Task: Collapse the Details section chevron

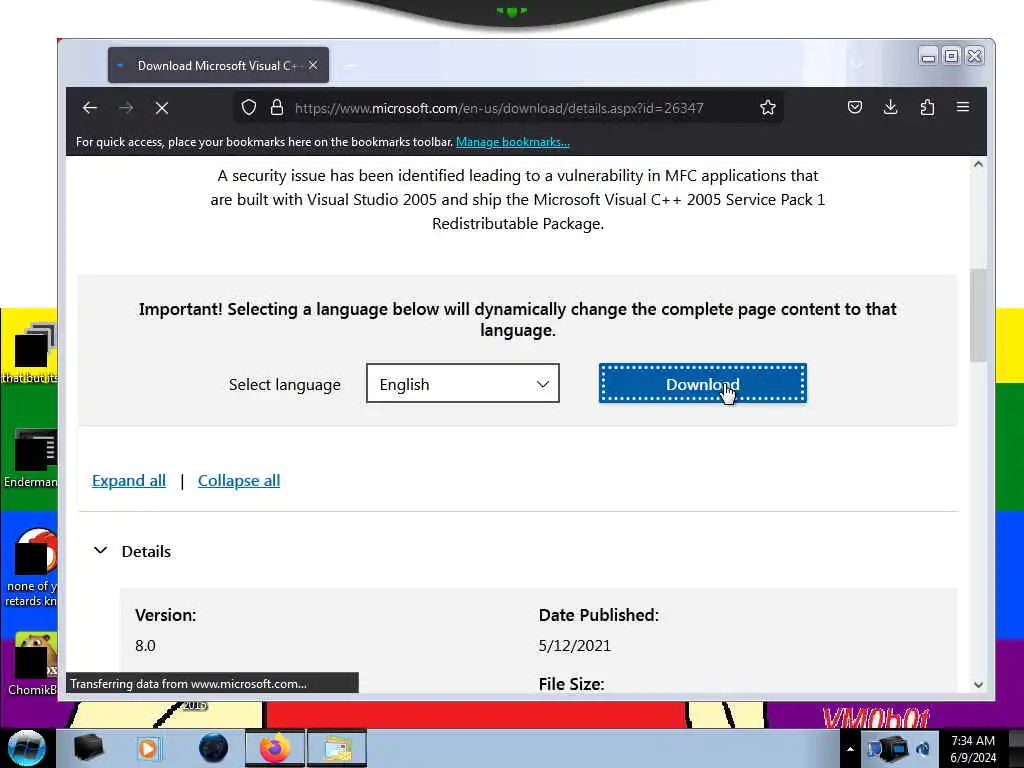Action: pyautogui.click(x=101, y=551)
